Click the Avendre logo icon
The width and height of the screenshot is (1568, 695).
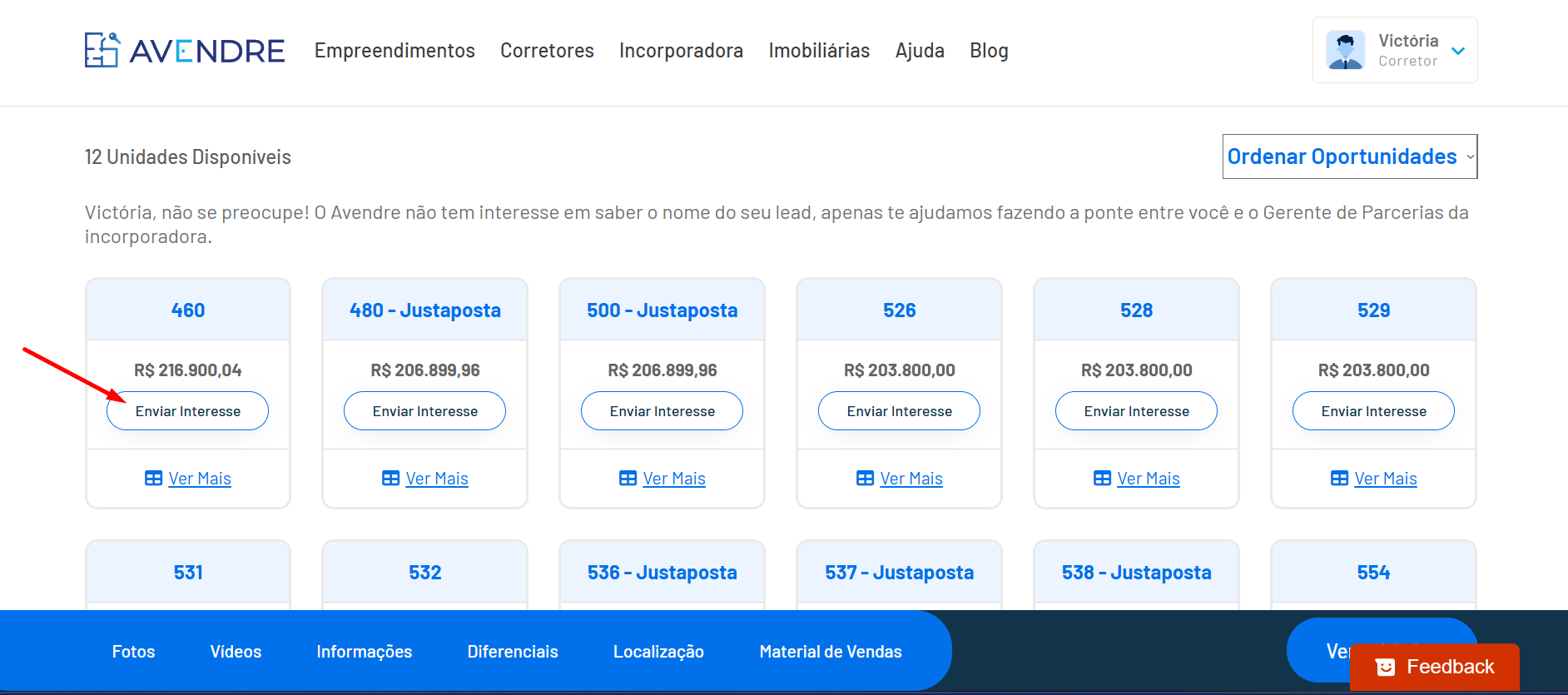102,50
